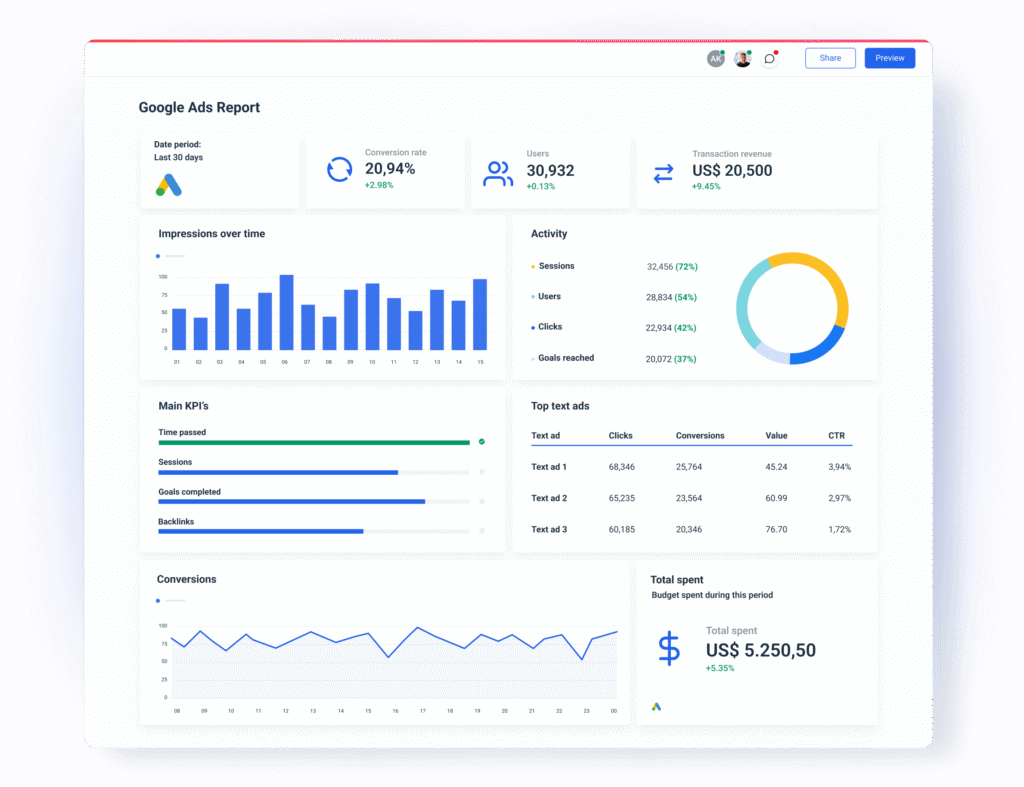Click the dollar sign Total spent icon
The width and height of the screenshot is (1024, 787).
coord(669,649)
